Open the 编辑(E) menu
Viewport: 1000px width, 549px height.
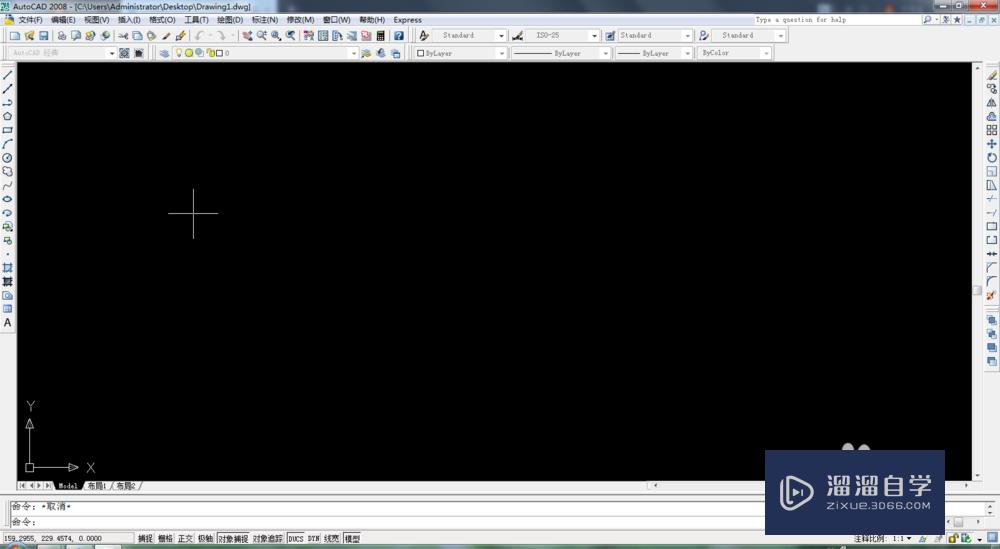point(63,20)
